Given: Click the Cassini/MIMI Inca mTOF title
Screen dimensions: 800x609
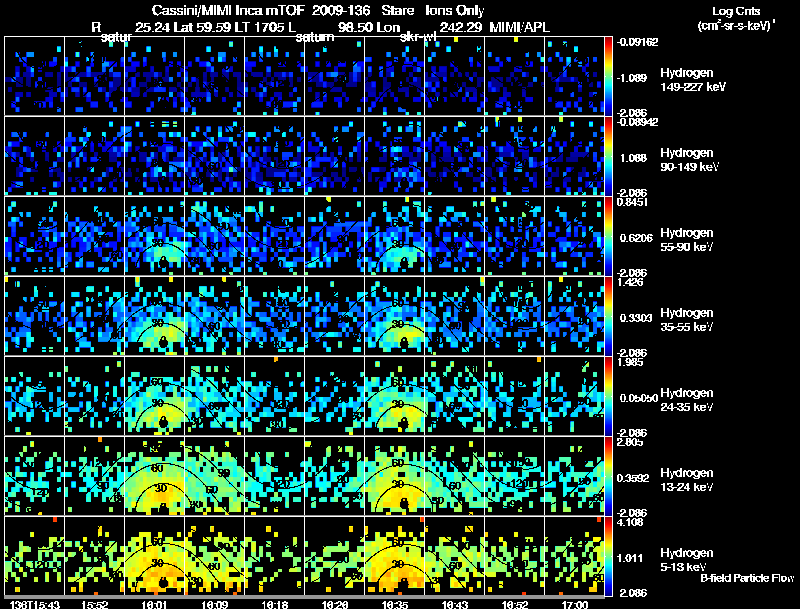Looking at the screenshot, I should pos(228,10).
